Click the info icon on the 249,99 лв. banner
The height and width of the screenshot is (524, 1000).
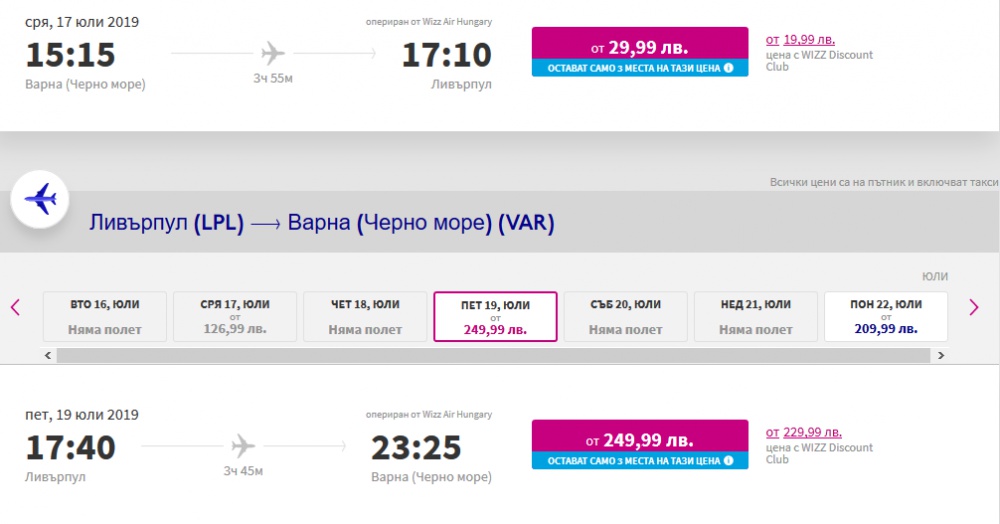pyautogui.click(x=728, y=460)
